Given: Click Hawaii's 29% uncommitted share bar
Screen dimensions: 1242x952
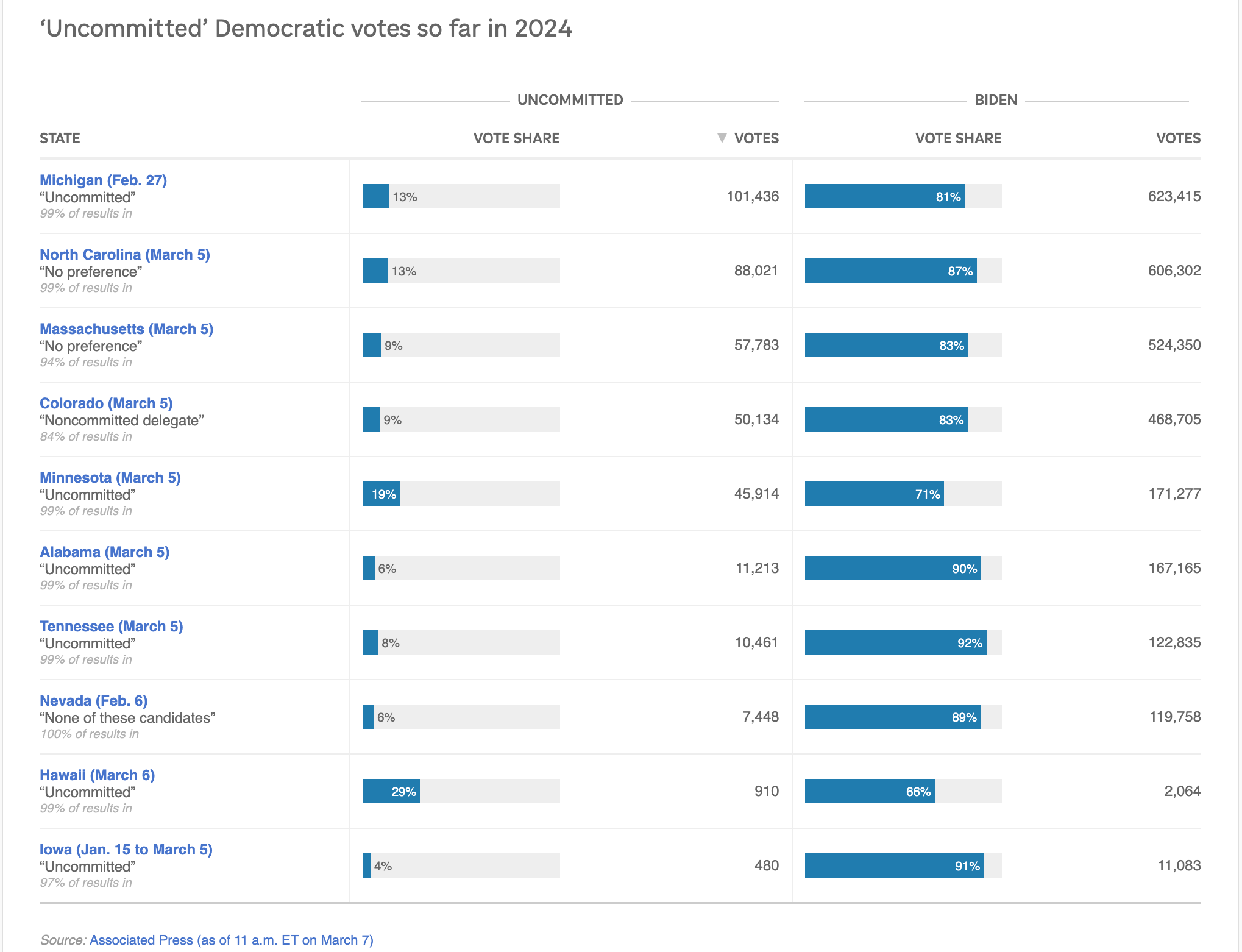Looking at the screenshot, I should (391, 791).
